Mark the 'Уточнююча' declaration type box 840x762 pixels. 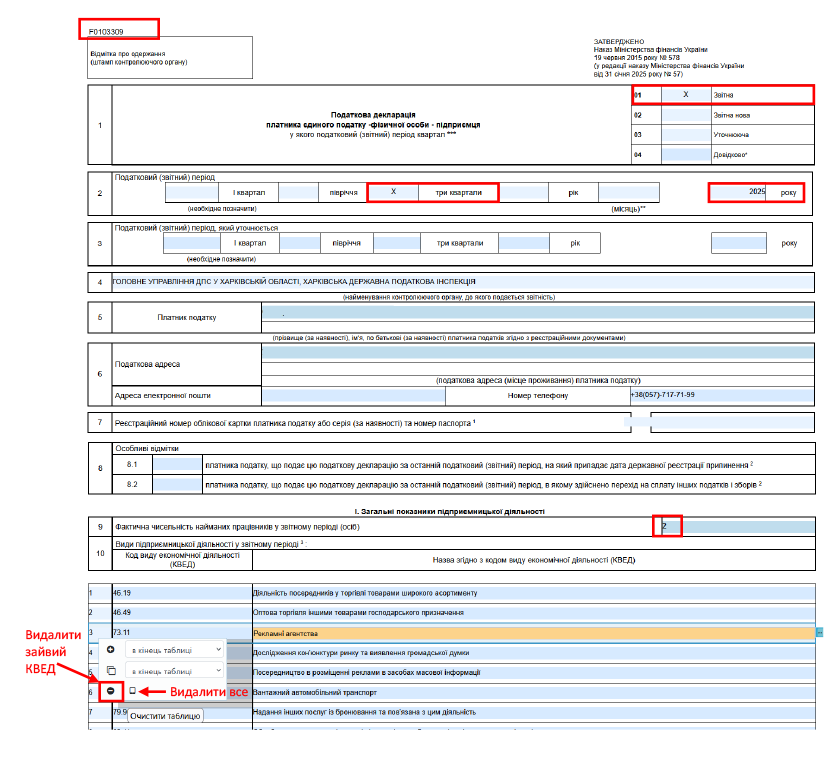tap(686, 135)
